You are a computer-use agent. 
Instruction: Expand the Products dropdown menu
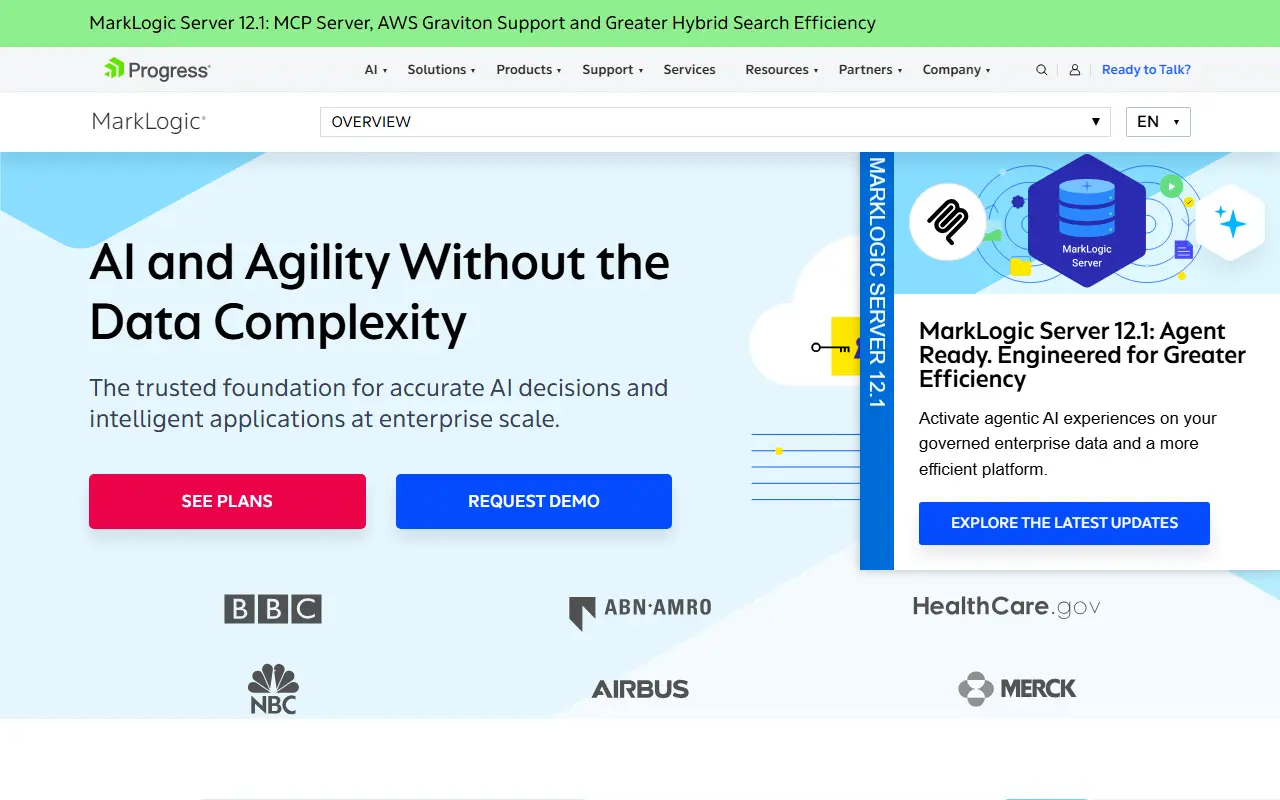(529, 70)
